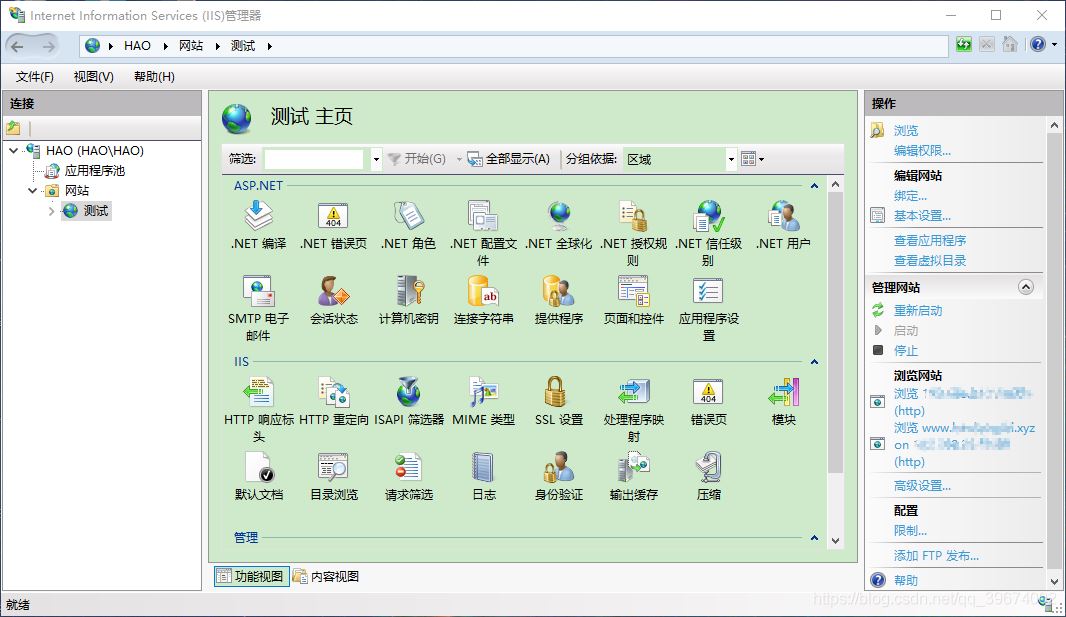The height and width of the screenshot is (617, 1066).
Task: Open the 视图(V) menu
Action: tap(94, 77)
